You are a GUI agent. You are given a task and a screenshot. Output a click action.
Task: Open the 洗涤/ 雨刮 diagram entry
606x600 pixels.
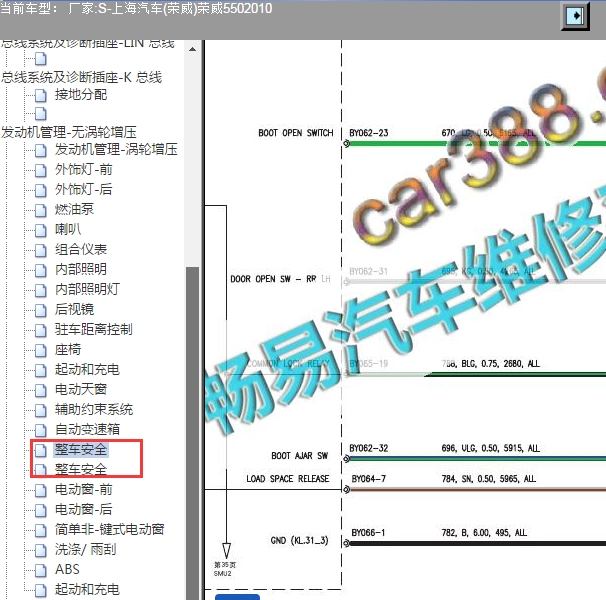pyautogui.click(x=85, y=549)
